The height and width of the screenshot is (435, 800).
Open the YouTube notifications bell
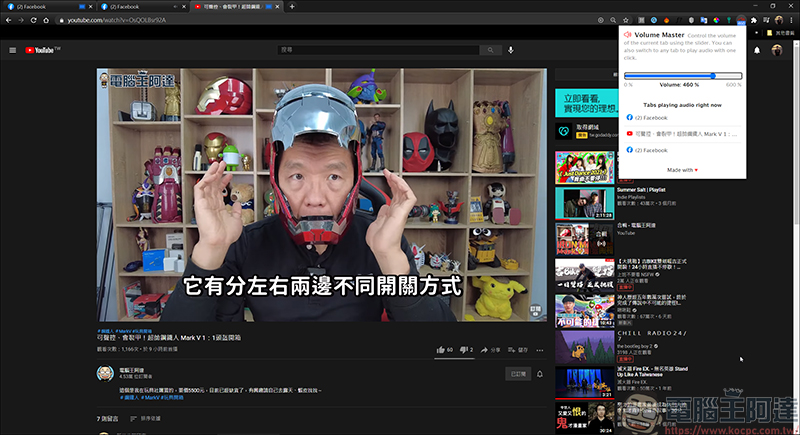[757, 50]
